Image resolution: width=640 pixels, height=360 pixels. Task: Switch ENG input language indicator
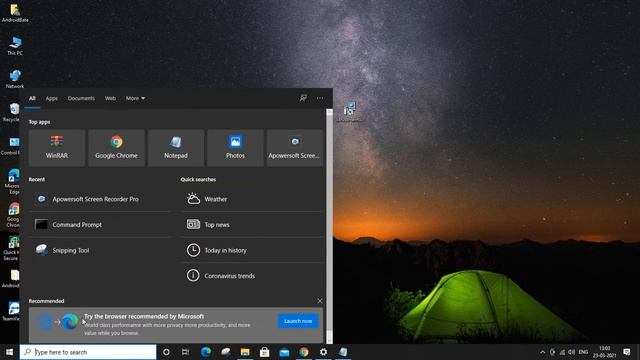583,352
